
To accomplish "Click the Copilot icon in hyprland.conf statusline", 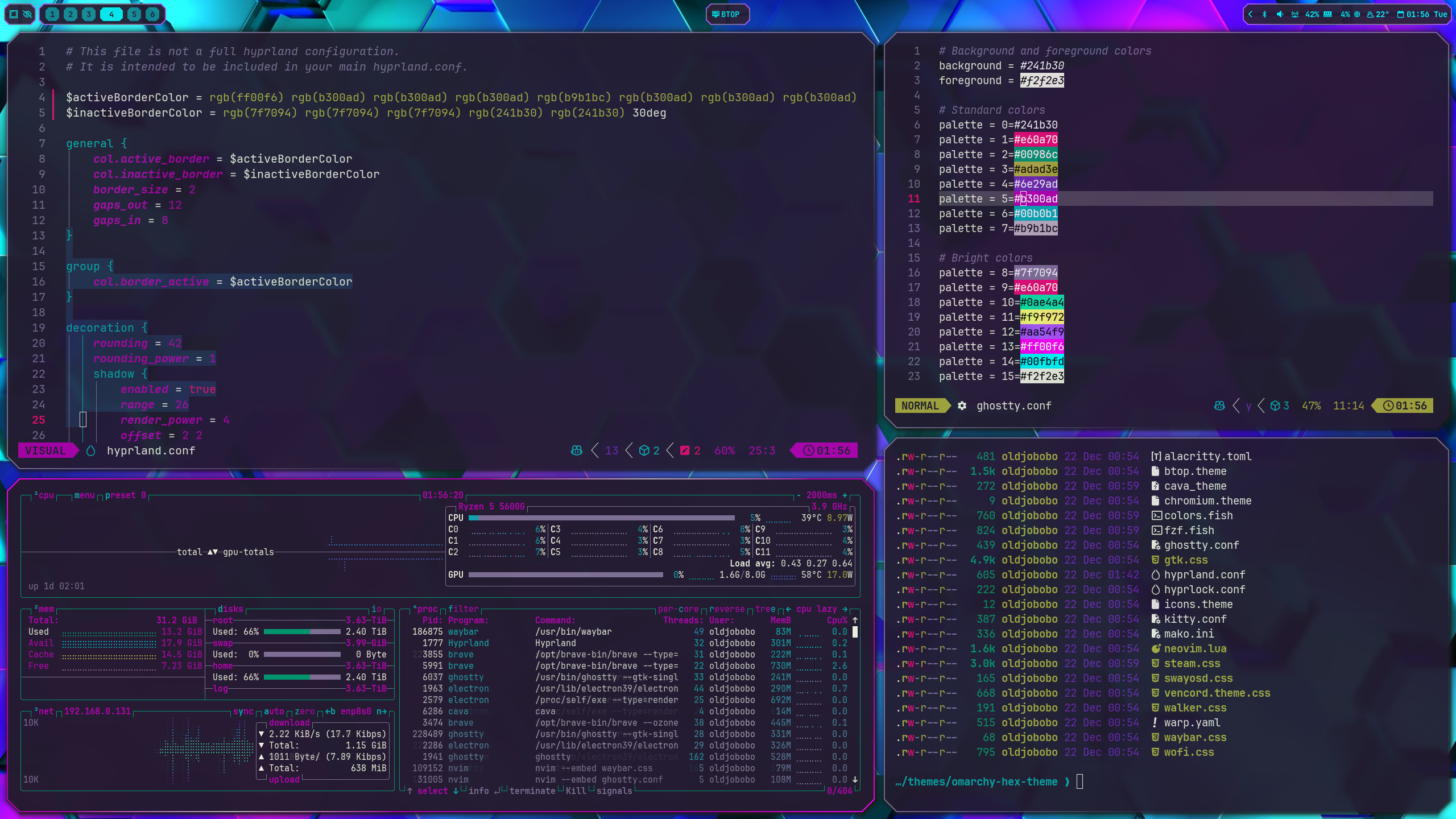I will tap(577, 451).
